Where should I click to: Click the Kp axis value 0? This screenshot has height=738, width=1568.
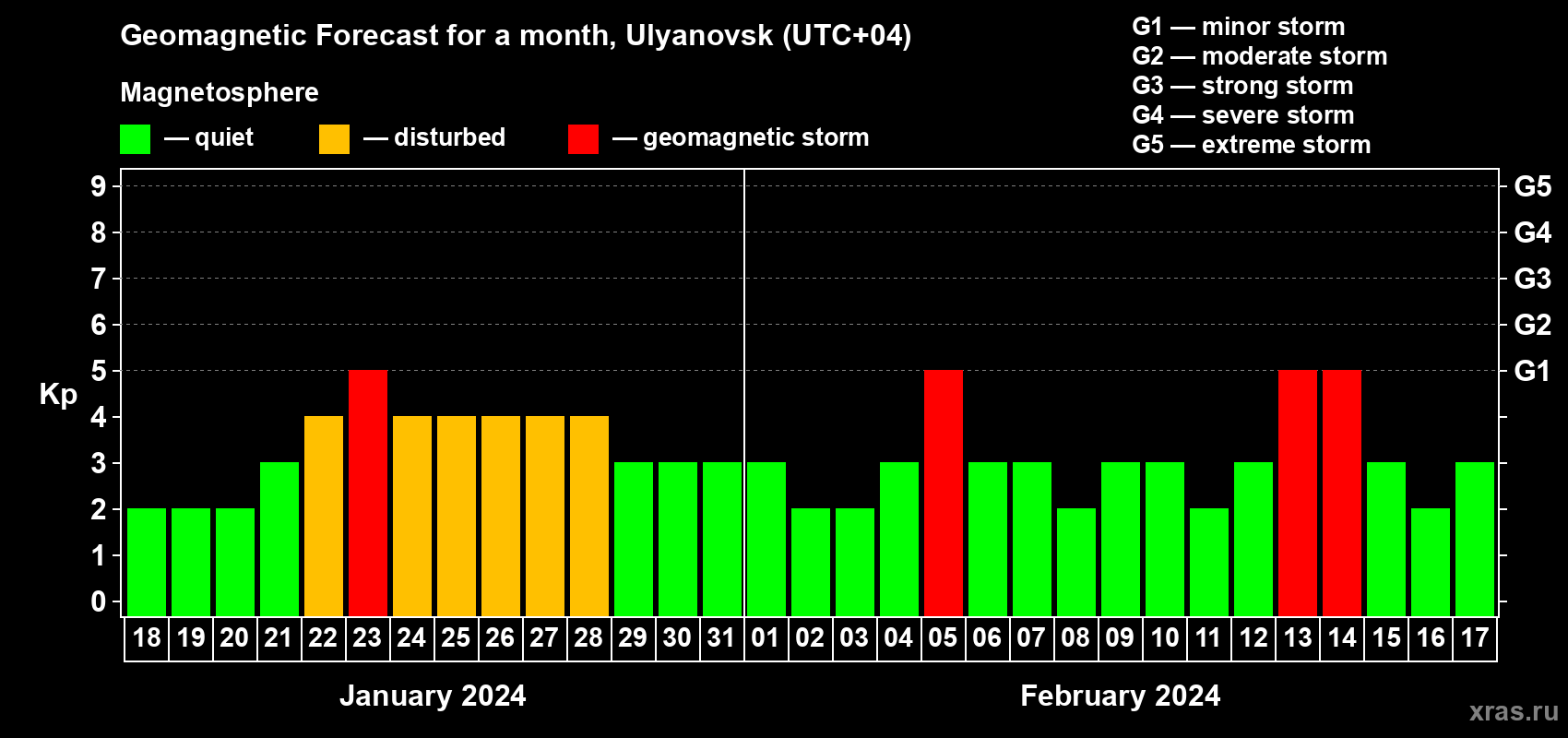point(99,601)
